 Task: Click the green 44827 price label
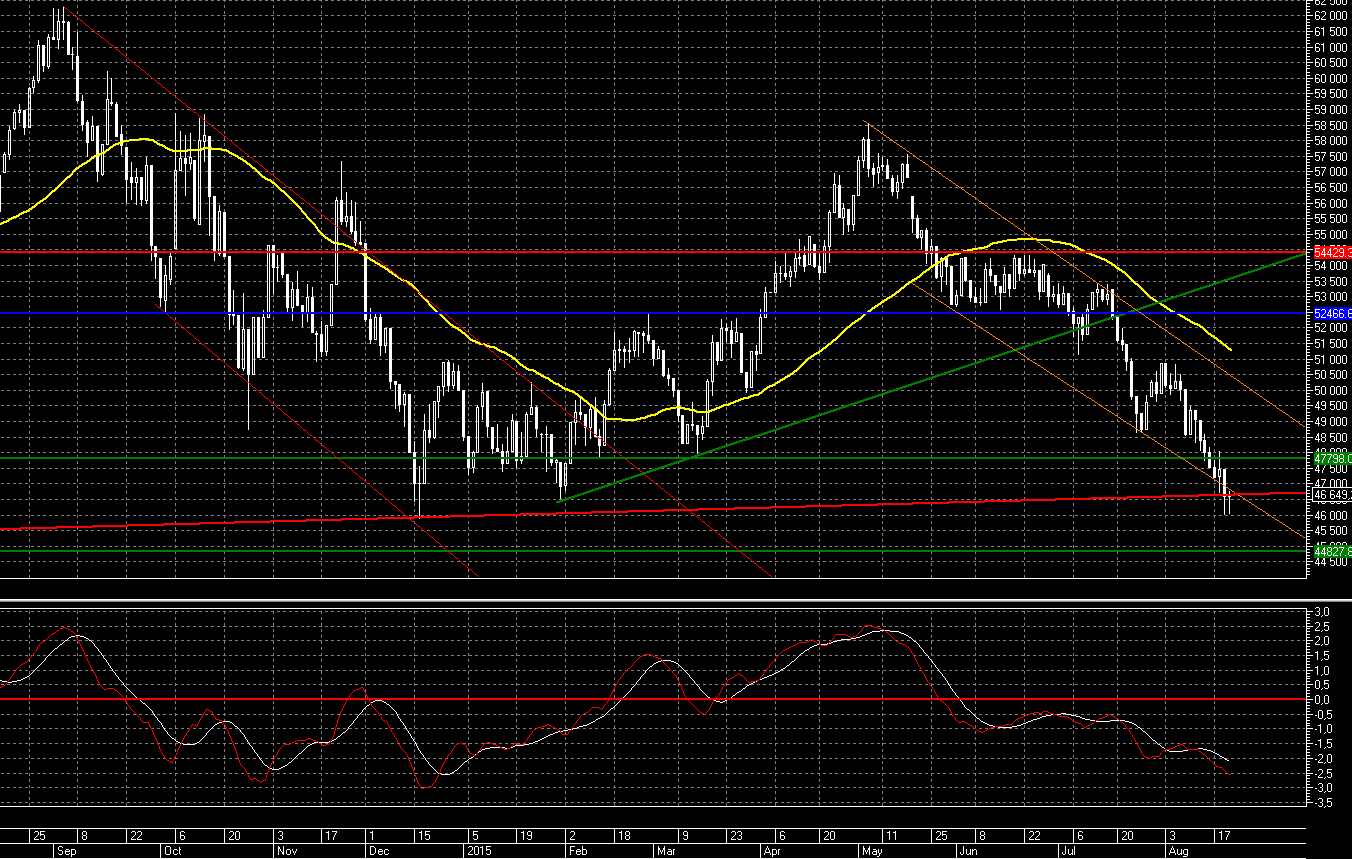[x=1332, y=550]
